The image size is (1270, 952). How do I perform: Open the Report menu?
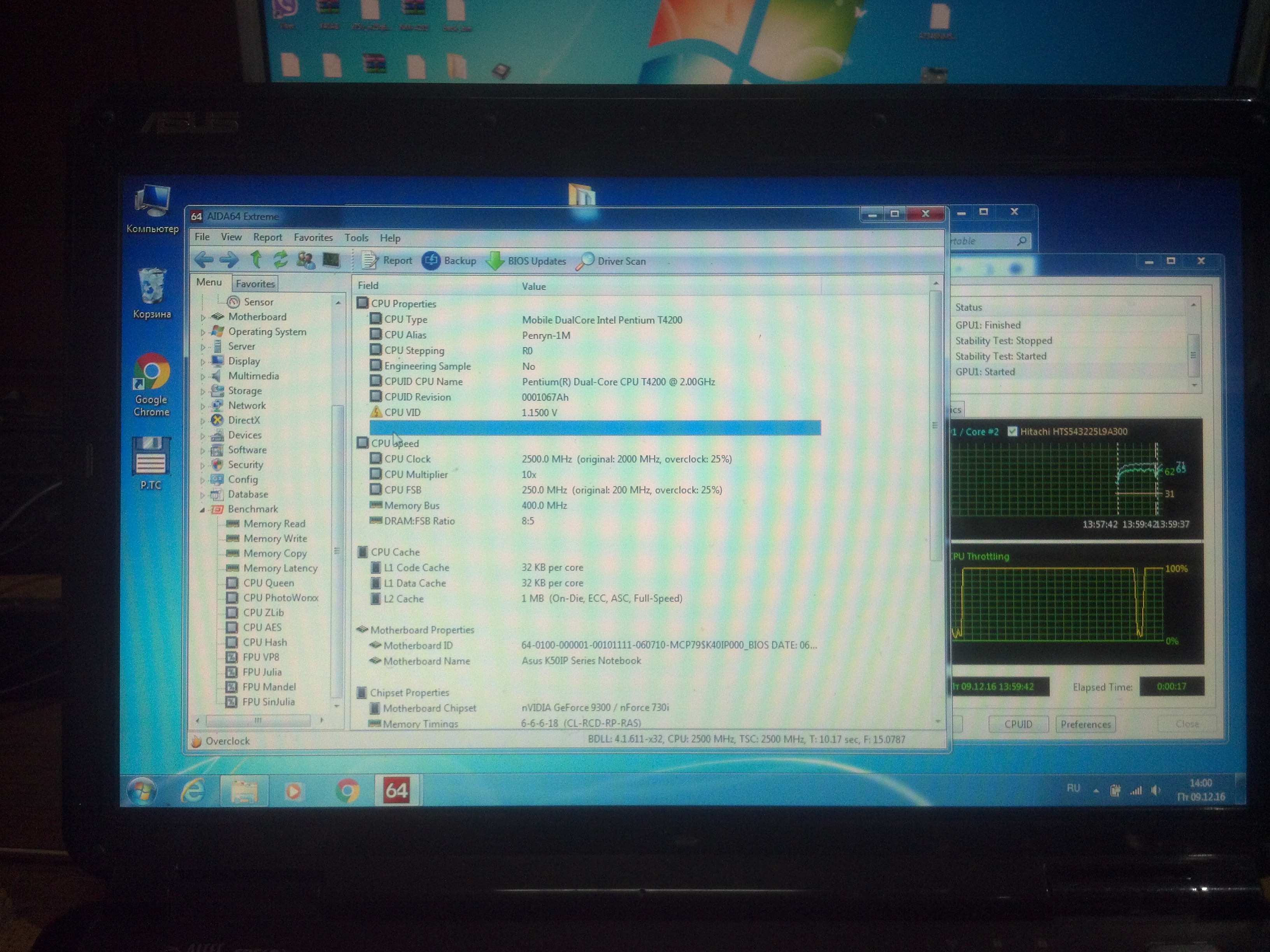coord(268,237)
